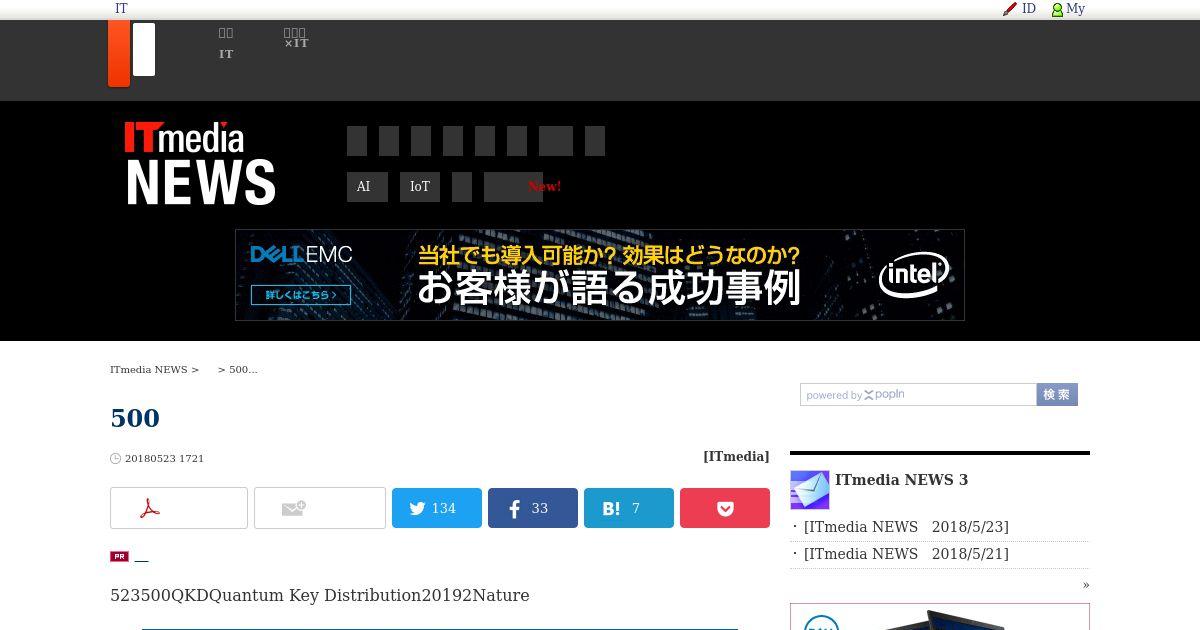Share on Twitter button showing 134

tap(437, 508)
